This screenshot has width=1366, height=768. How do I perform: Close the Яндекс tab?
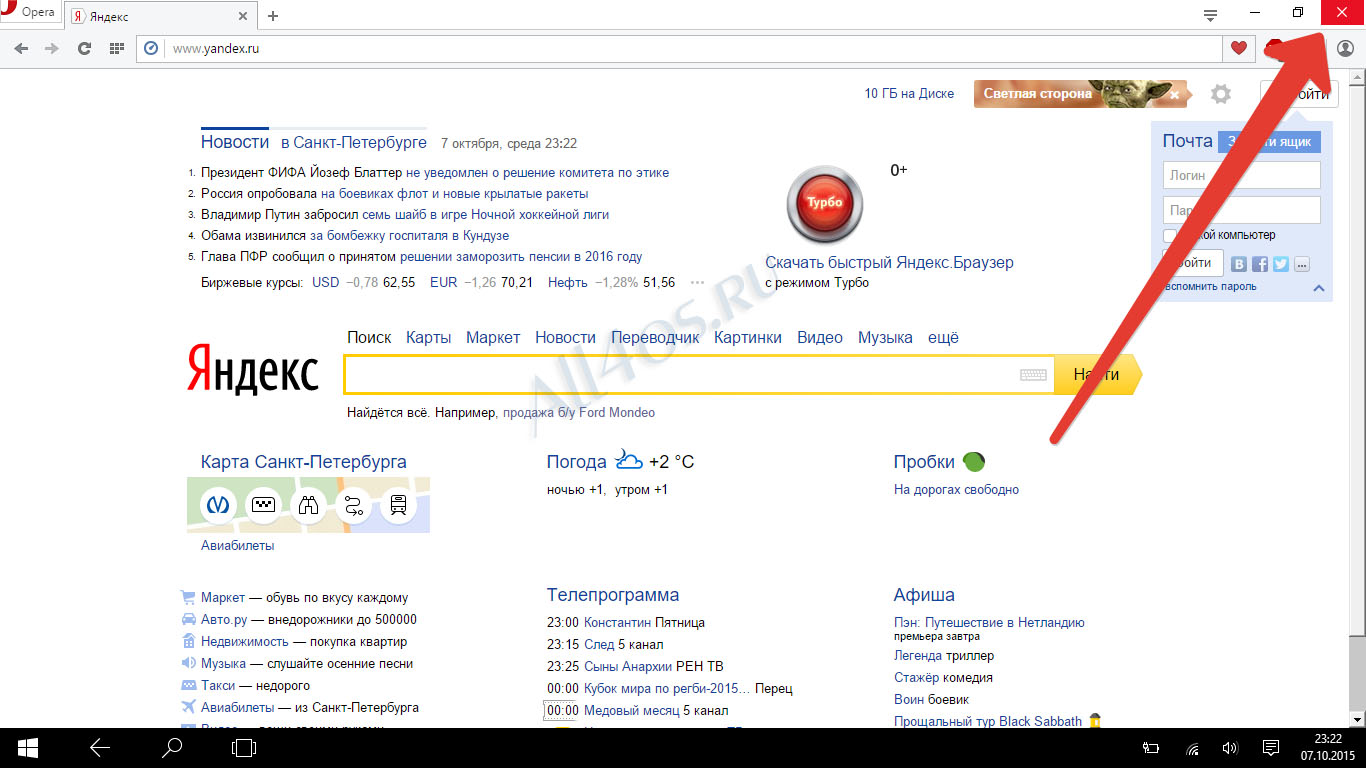point(241,16)
